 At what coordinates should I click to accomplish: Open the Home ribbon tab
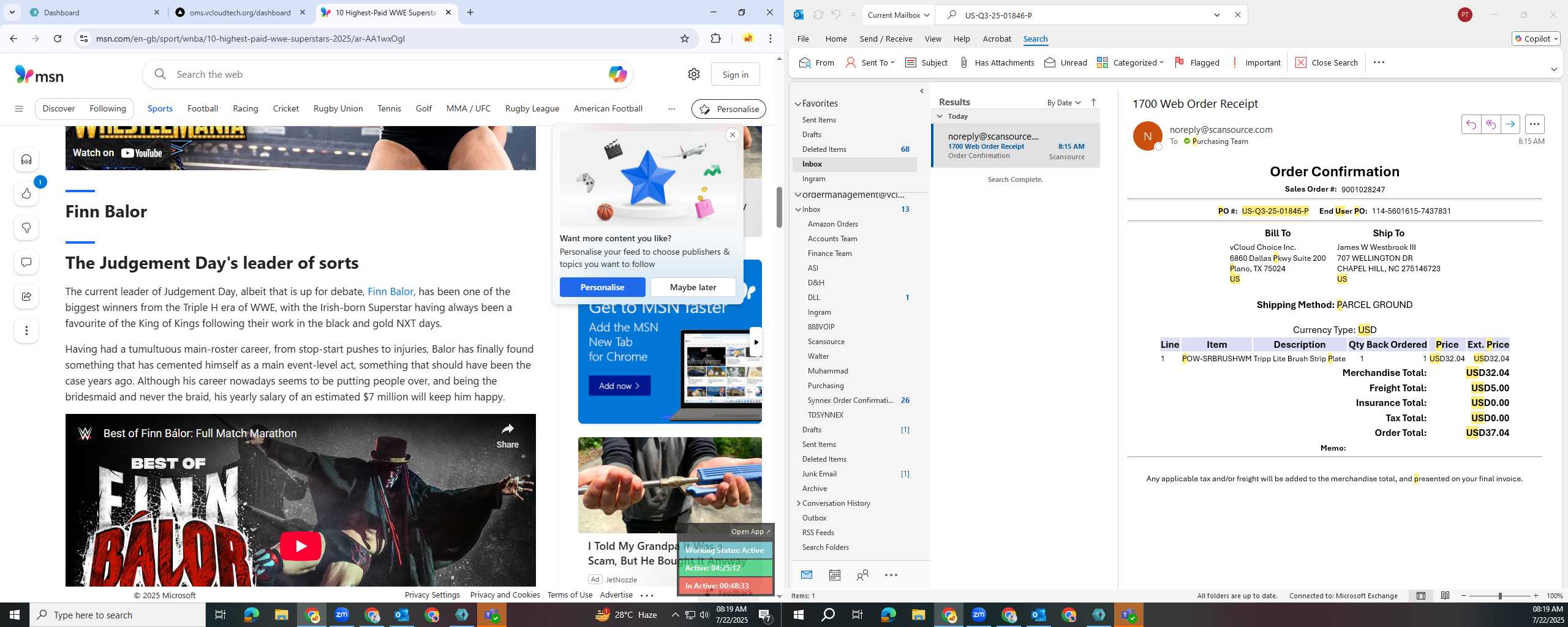click(836, 39)
